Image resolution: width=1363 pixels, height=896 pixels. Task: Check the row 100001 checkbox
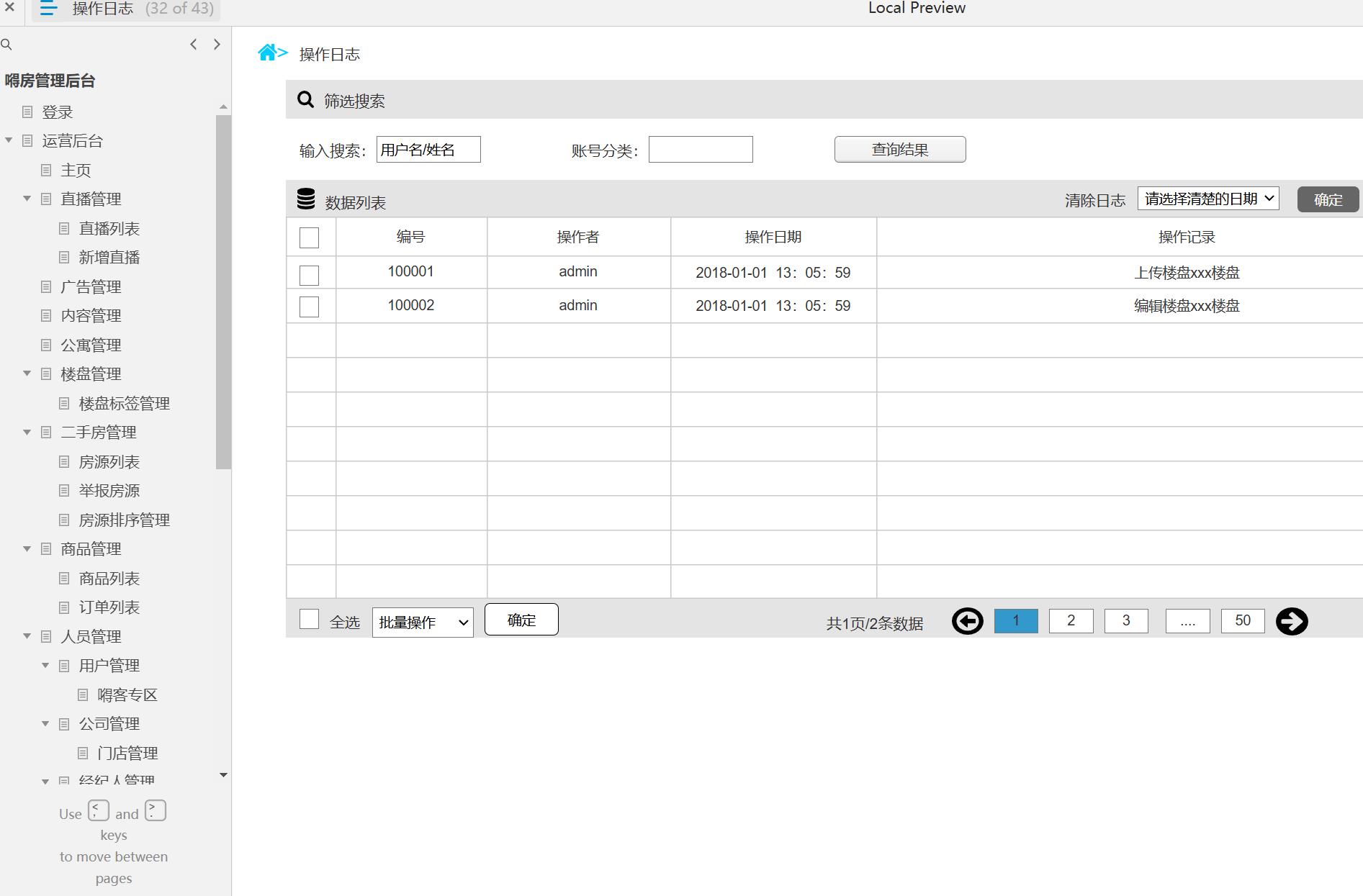coord(309,275)
